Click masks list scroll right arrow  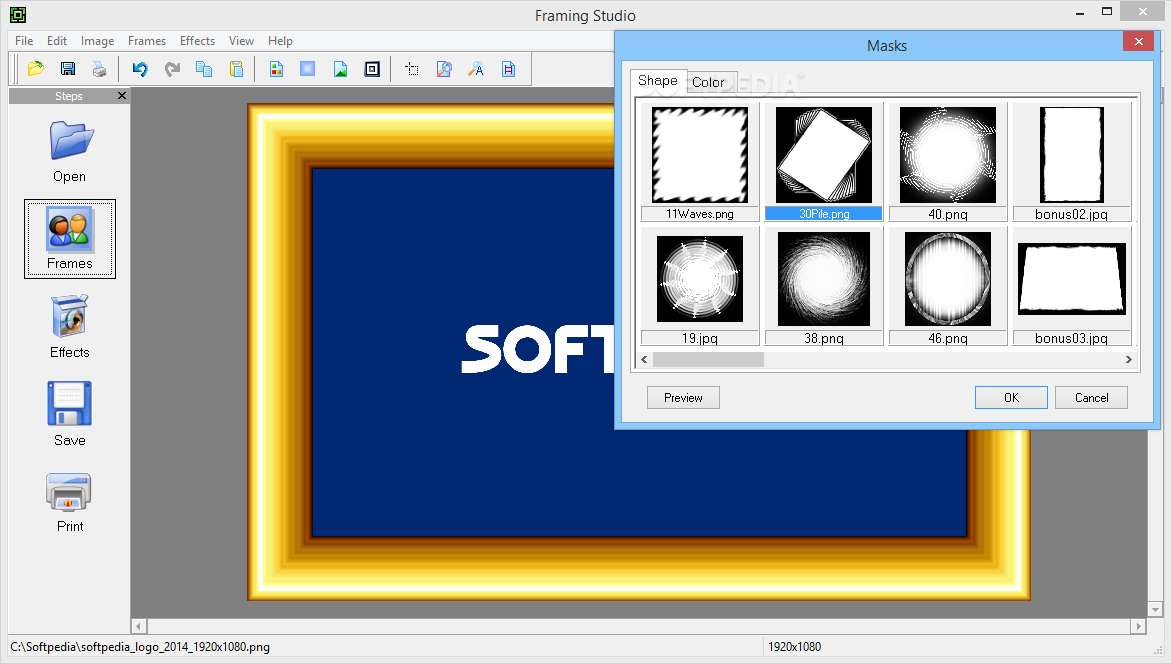pos(1129,360)
